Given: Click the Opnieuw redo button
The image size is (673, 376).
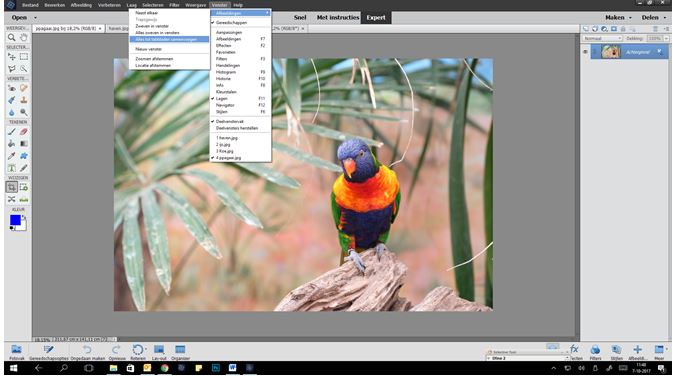Looking at the screenshot, I should click(x=117, y=352).
